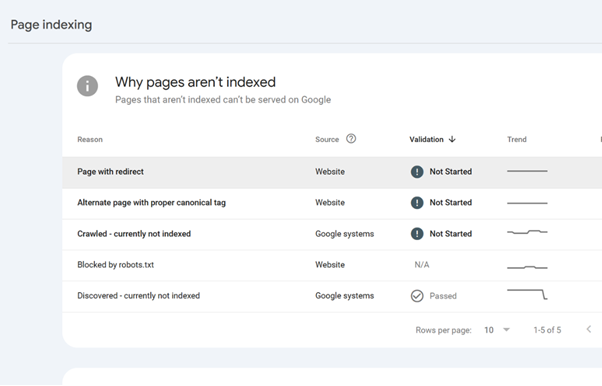Open the Page with redirect row
The image size is (602, 386).
332,172
